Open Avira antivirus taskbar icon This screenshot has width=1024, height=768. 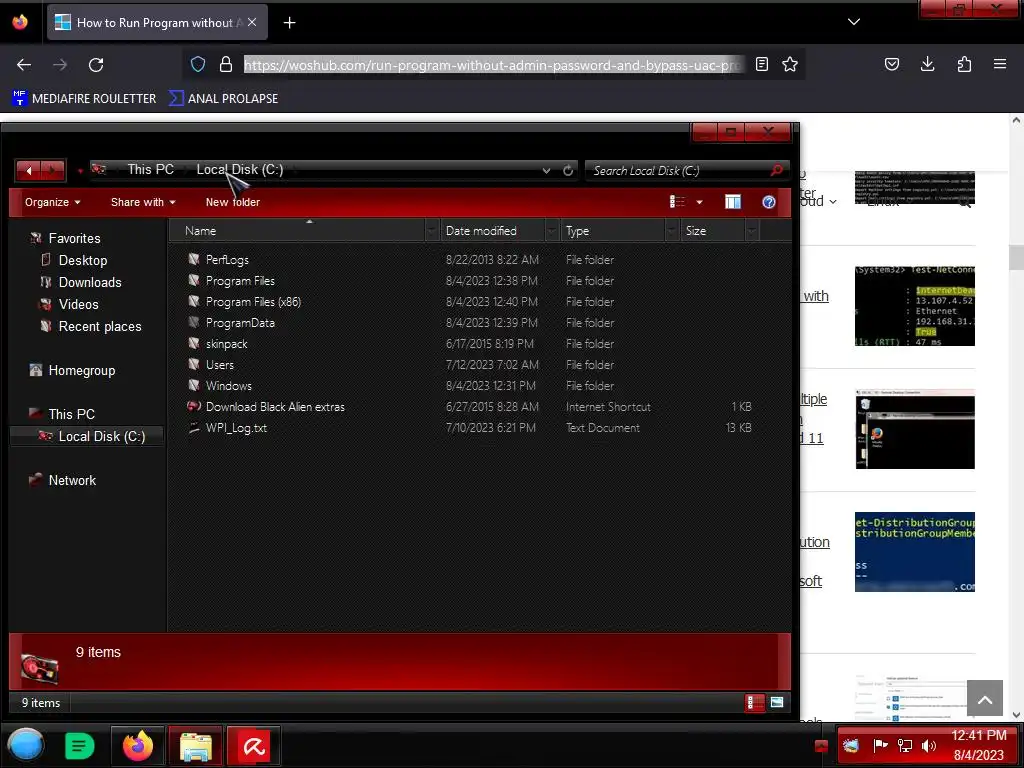tap(253, 746)
